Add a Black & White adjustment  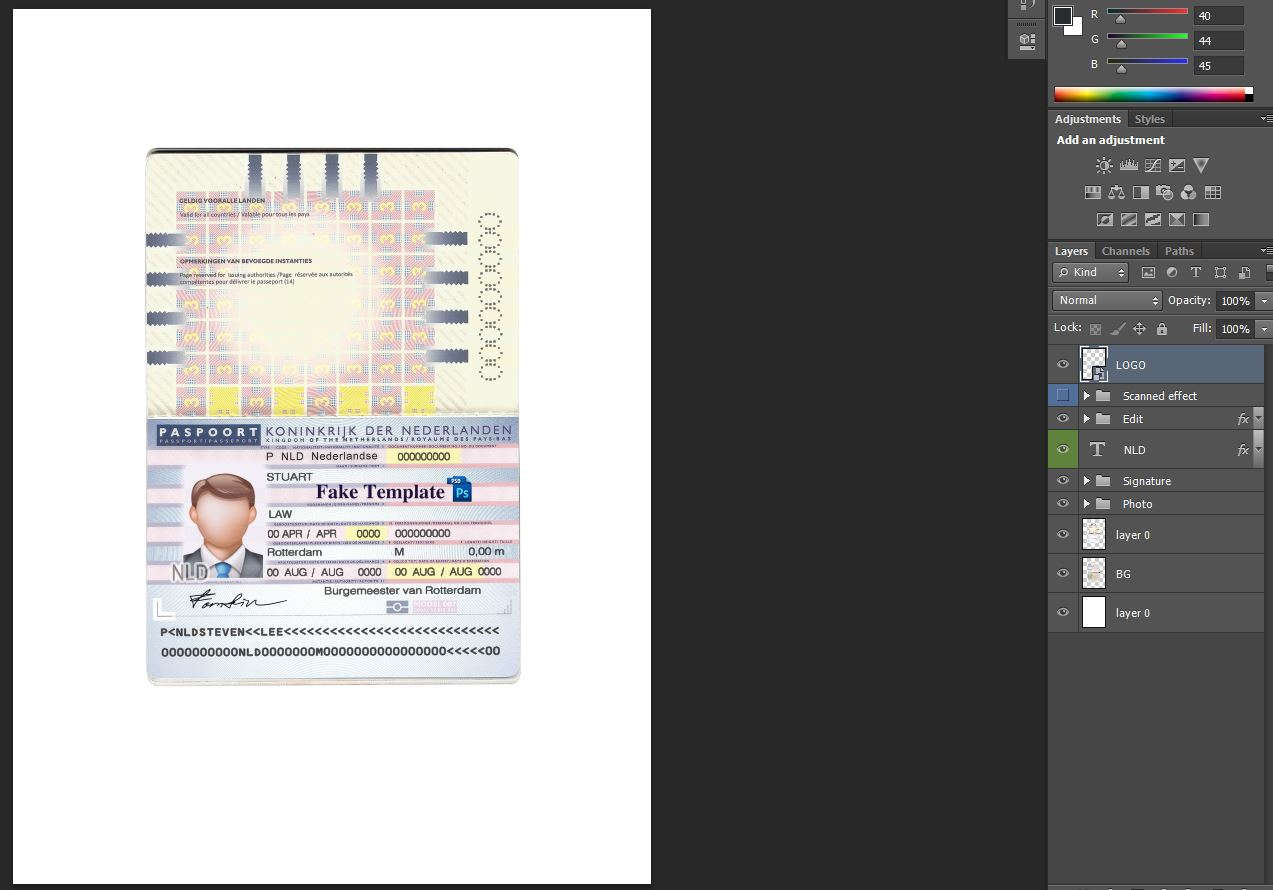1140,192
